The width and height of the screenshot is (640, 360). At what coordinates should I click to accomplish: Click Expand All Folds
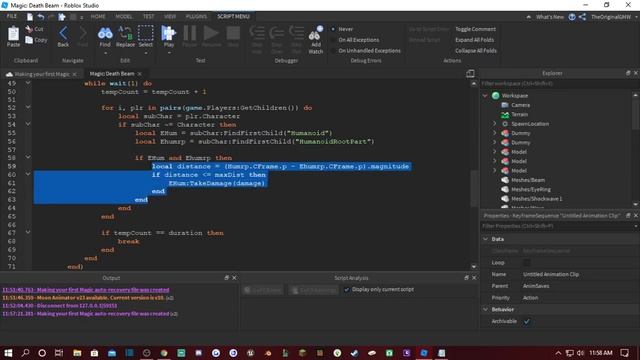click(474, 40)
